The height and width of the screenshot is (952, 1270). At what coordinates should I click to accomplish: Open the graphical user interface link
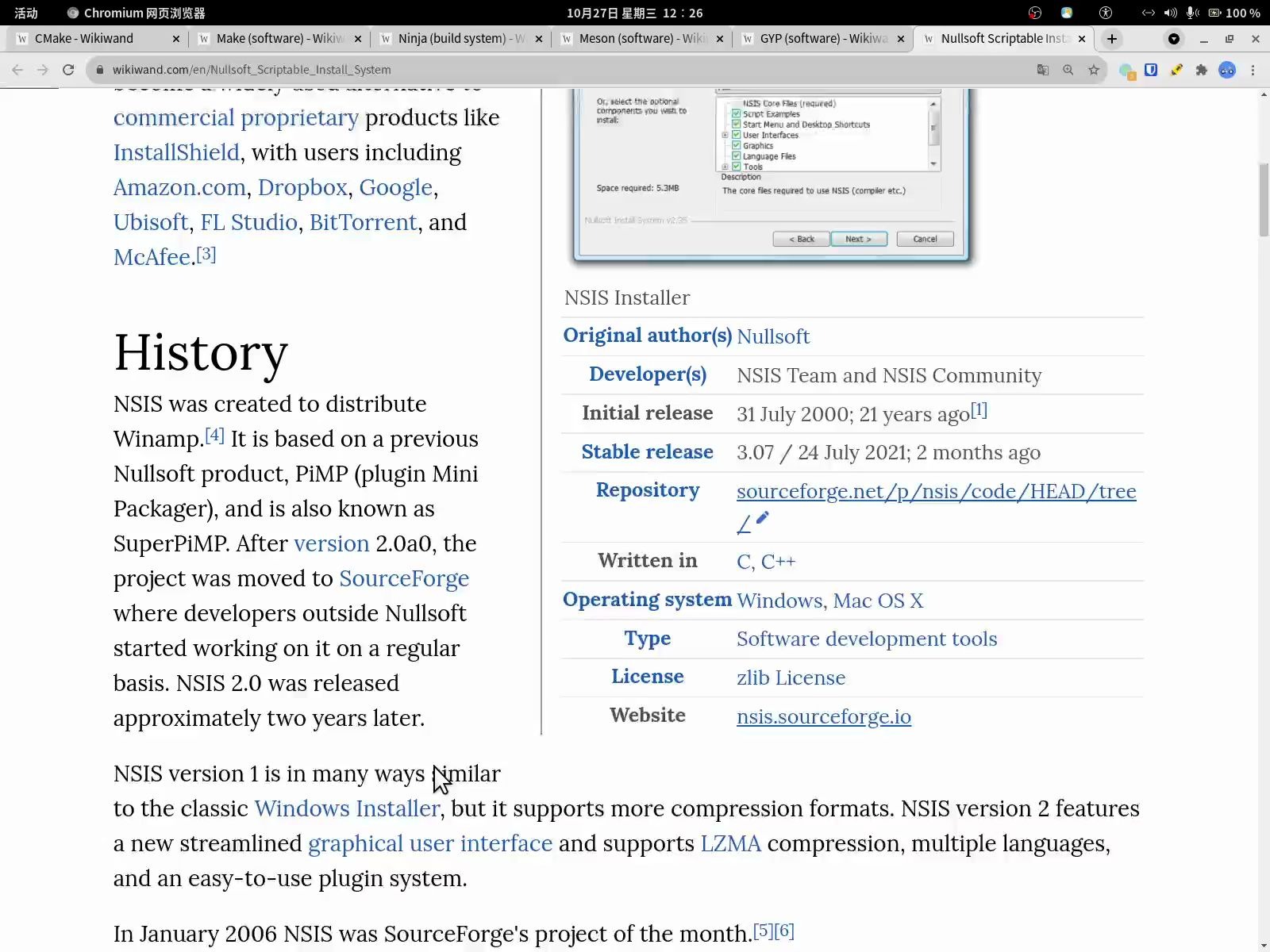(430, 843)
